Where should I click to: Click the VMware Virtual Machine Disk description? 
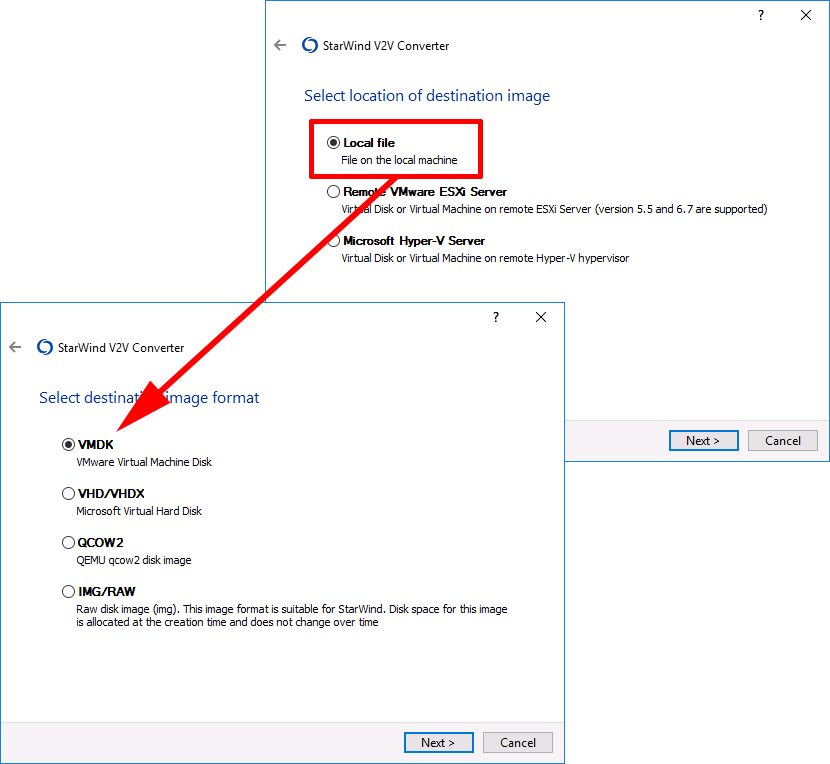144,462
